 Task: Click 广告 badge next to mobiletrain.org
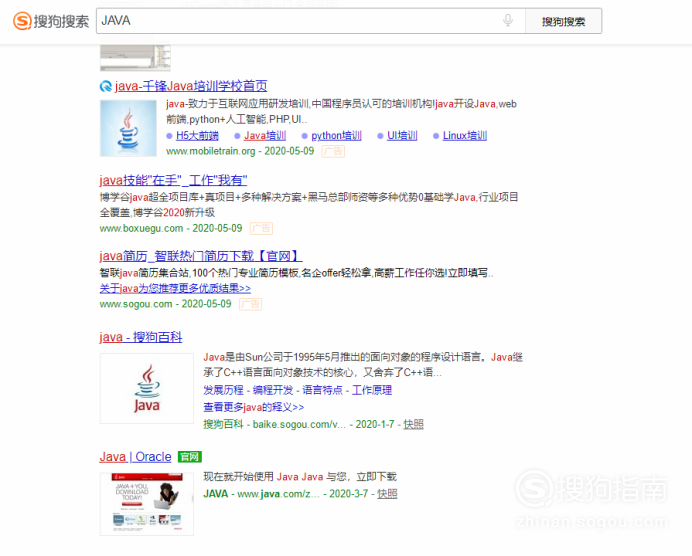[333, 151]
